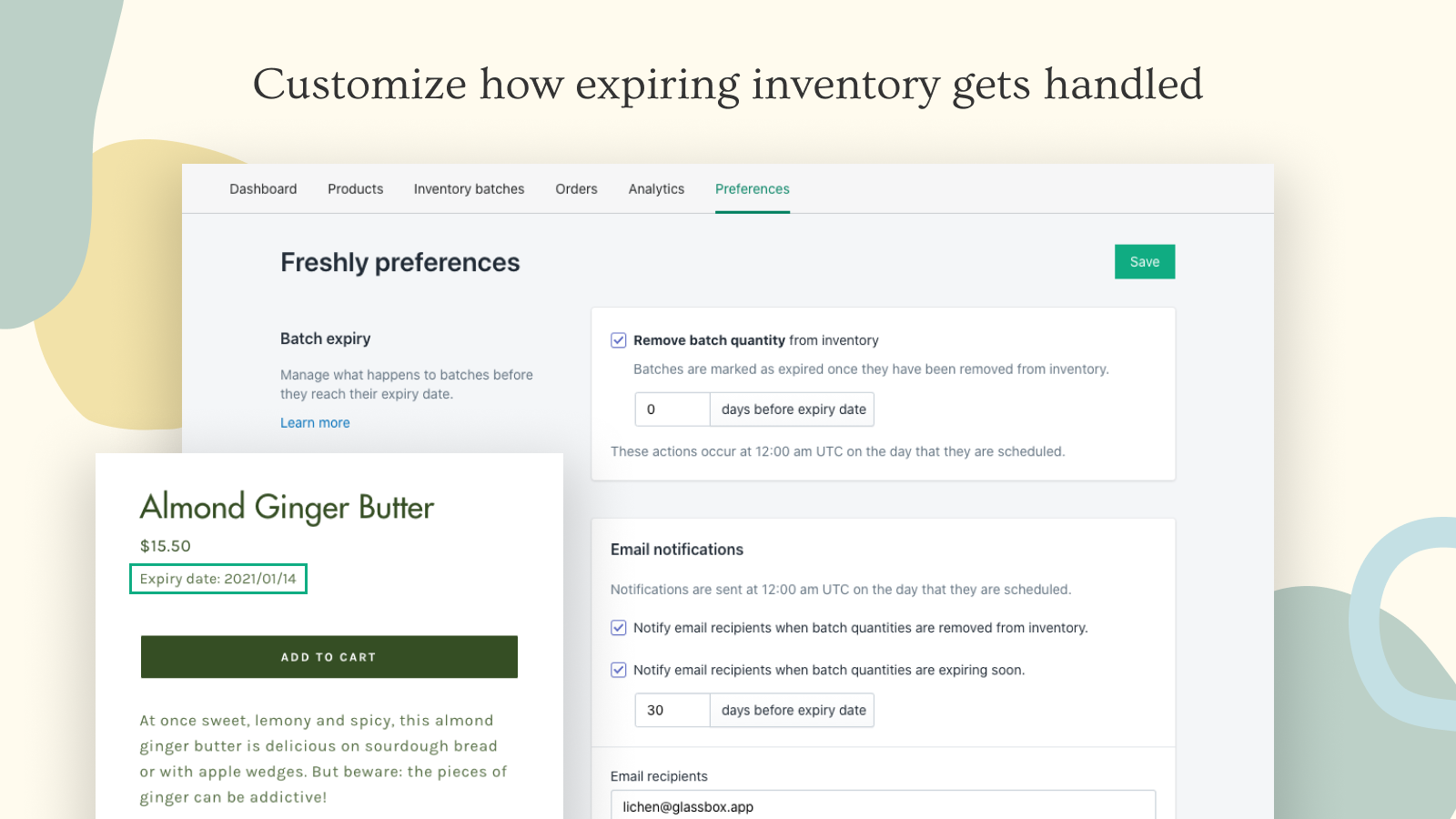Click the '0' days before expiry input
The image size is (1456, 819).
point(672,409)
